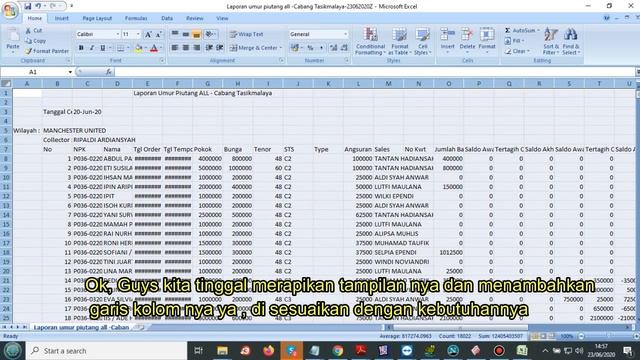
Task: Toggle bold formatting
Action: click(x=81, y=48)
